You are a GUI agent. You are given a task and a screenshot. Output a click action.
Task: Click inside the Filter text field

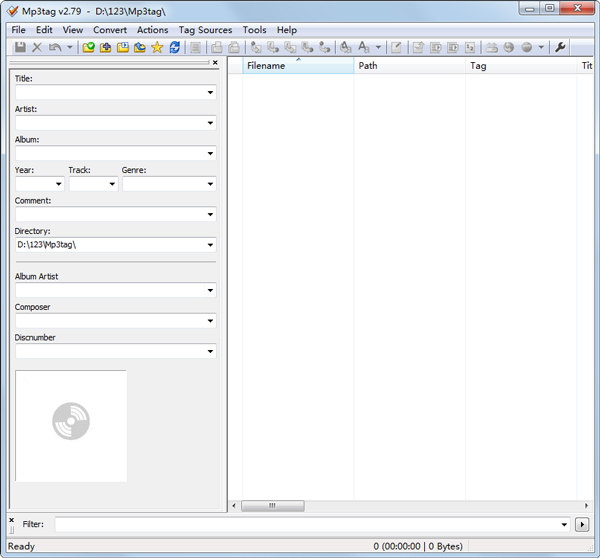[306, 524]
